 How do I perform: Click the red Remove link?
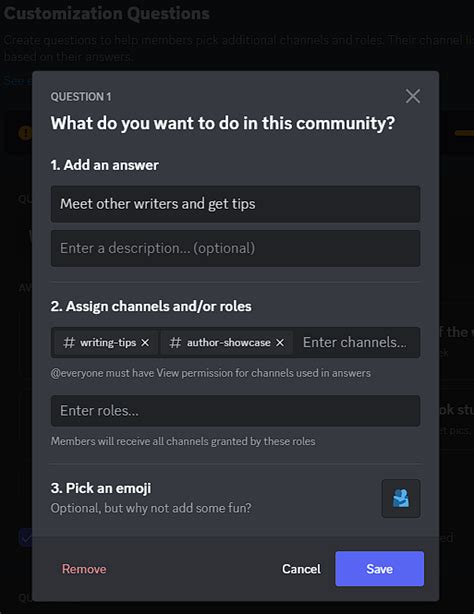click(84, 569)
